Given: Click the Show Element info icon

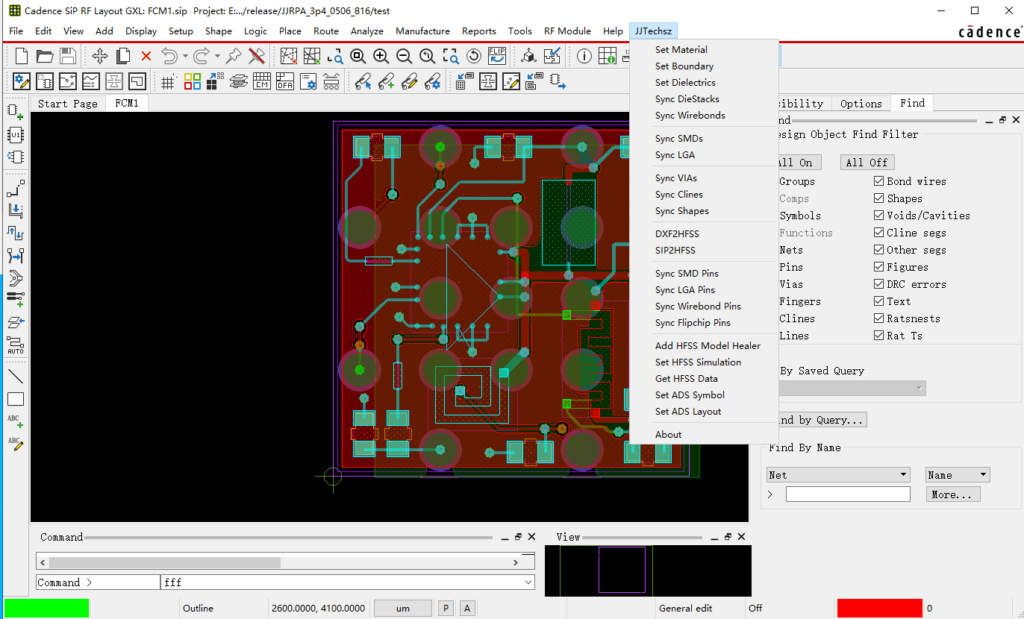Looking at the screenshot, I should point(584,56).
